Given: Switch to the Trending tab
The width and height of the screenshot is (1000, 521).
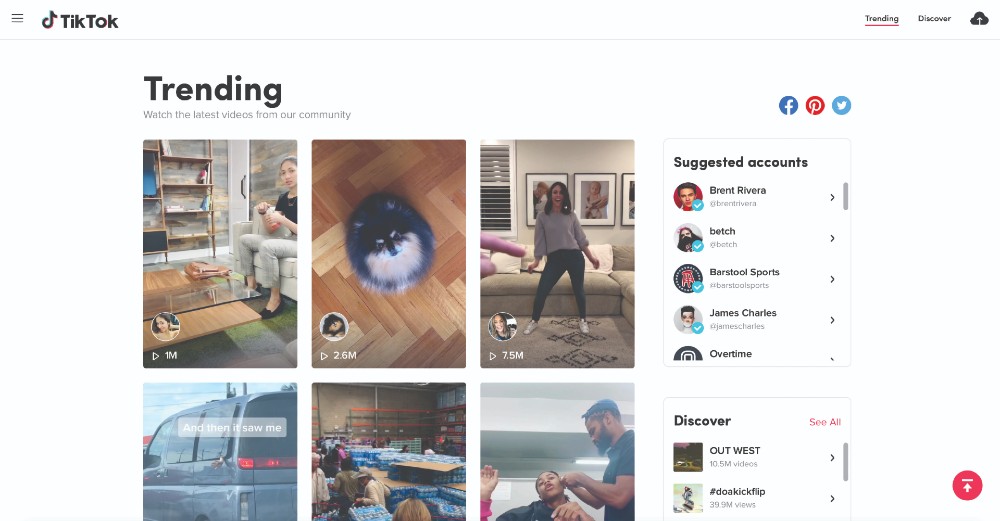Looking at the screenshot, I should (881, 18).
